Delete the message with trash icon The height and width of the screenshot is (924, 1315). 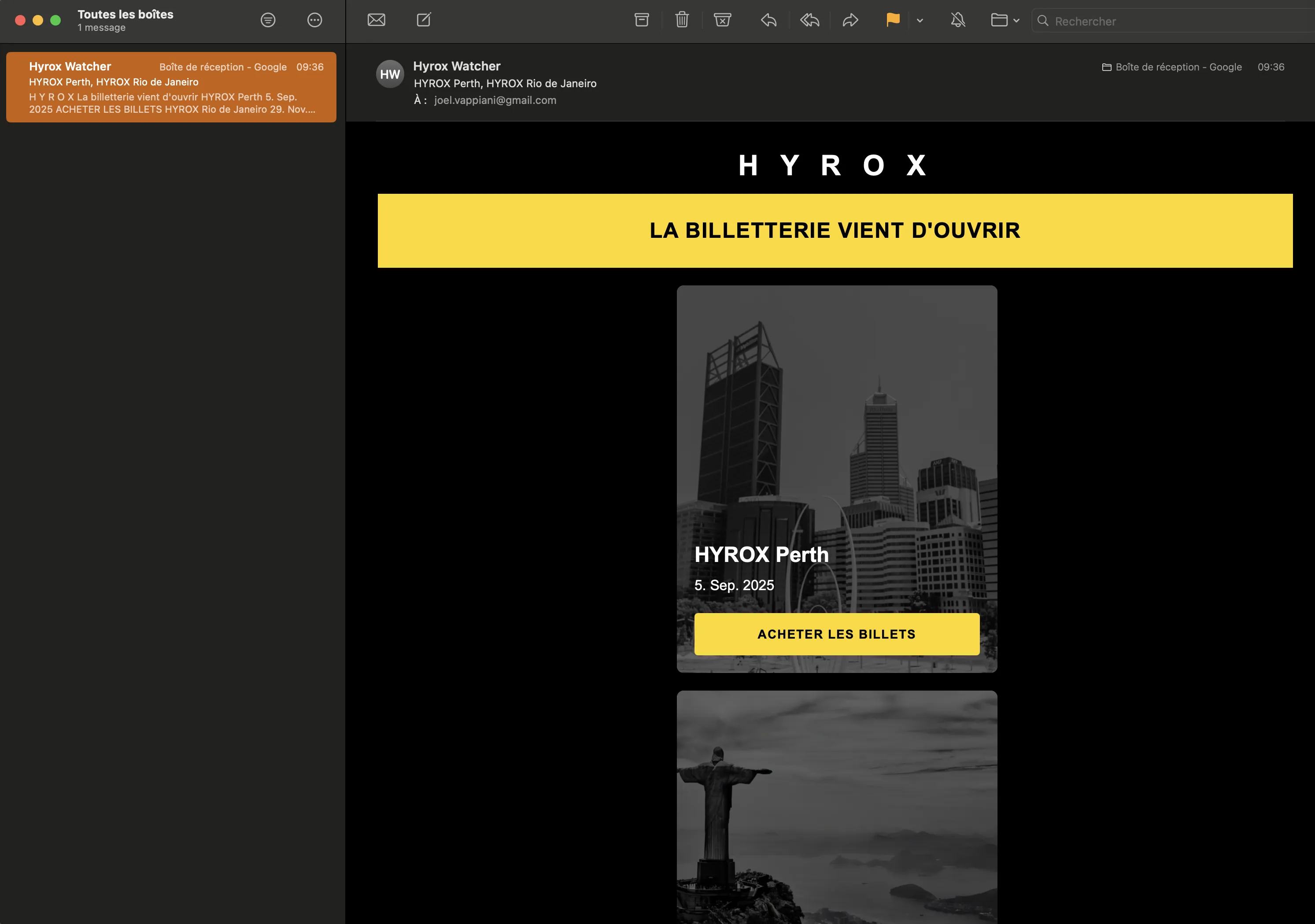(682, 20)
